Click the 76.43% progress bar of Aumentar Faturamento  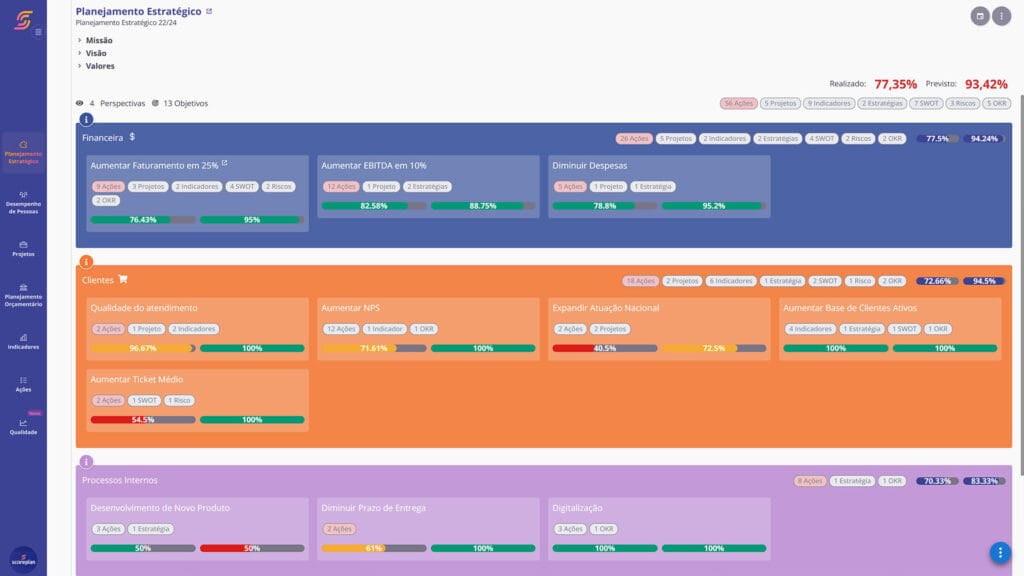pyautogui.click(x=143, y=220)
